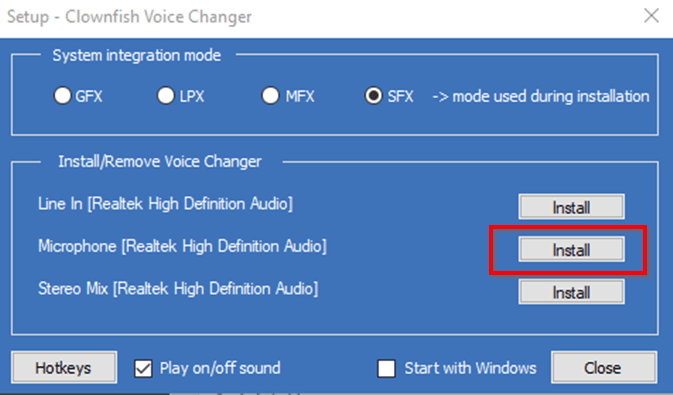Click the Close button at bottom
The height and width of the screenshot is (395, 673).
(603, 368)
